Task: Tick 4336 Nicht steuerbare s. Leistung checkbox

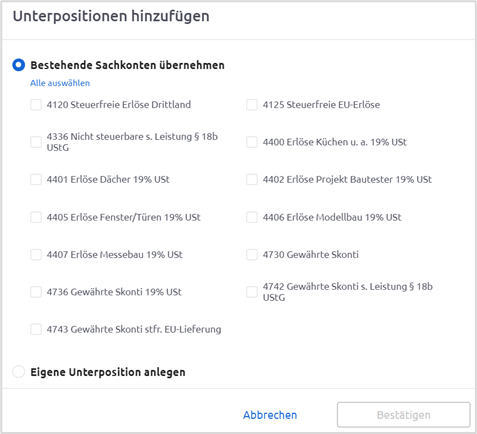Action: (x=36, y=142)
